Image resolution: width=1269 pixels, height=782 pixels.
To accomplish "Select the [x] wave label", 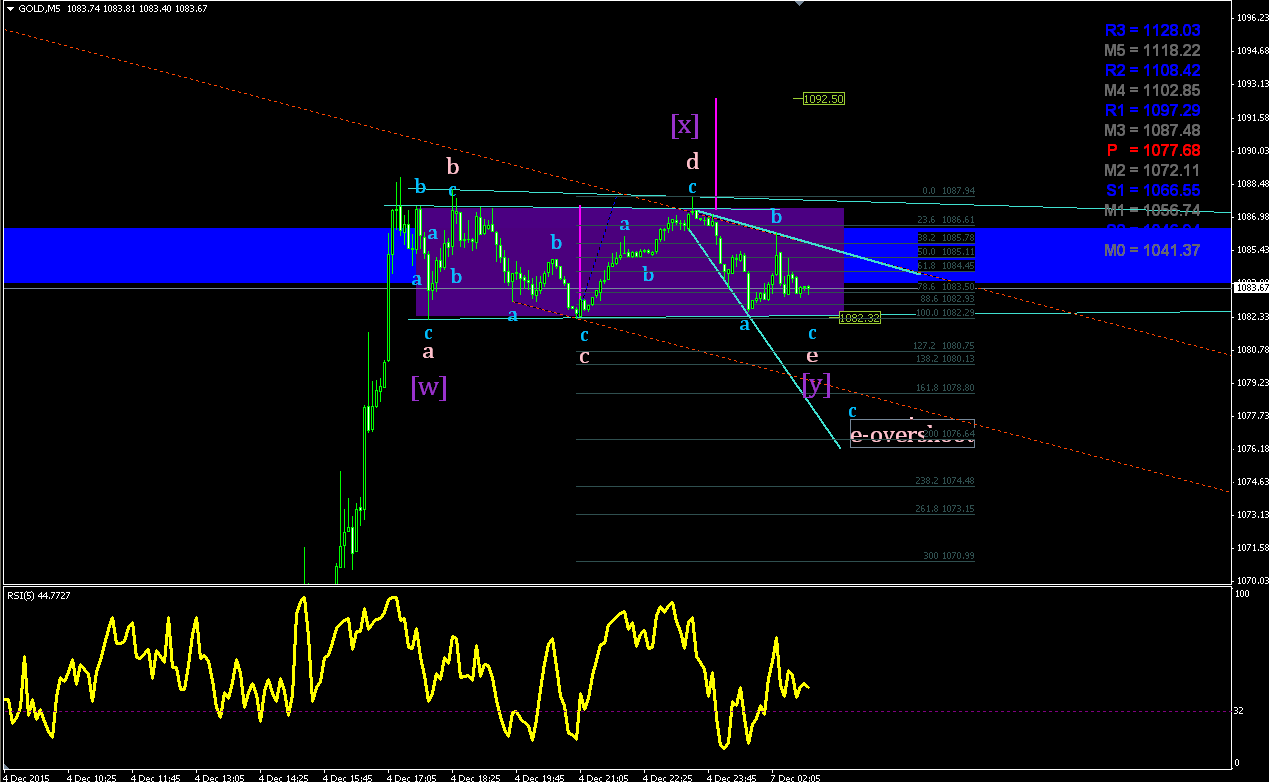I will [685, 126].
